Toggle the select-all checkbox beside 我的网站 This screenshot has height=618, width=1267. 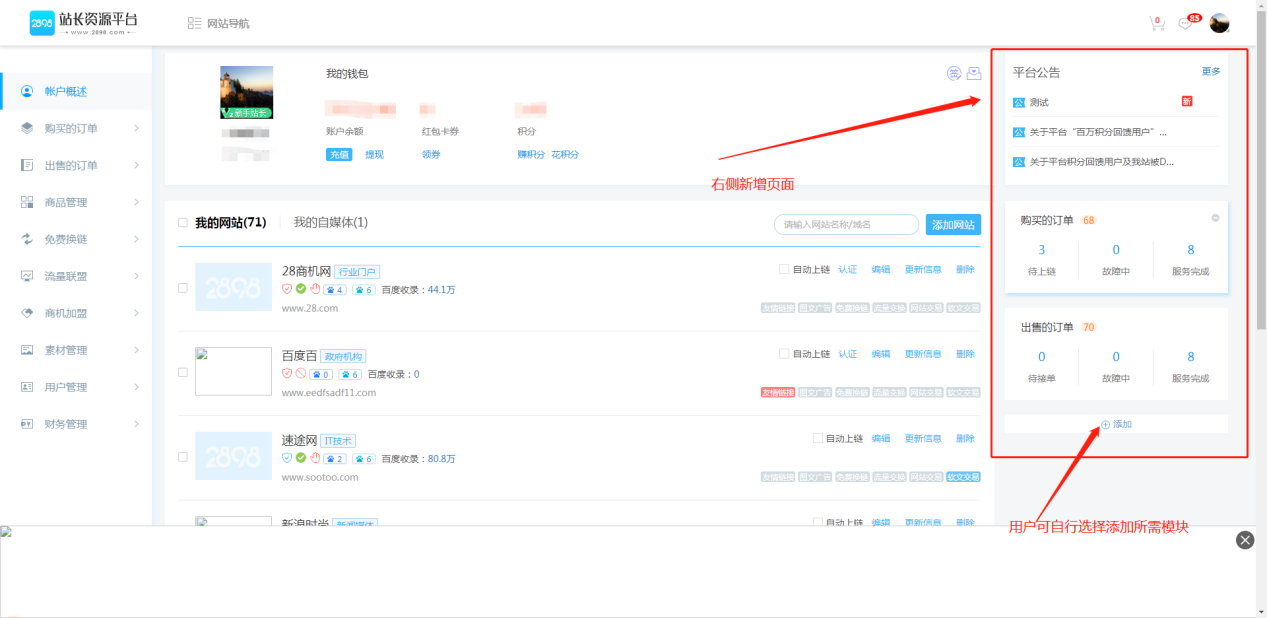182,223
